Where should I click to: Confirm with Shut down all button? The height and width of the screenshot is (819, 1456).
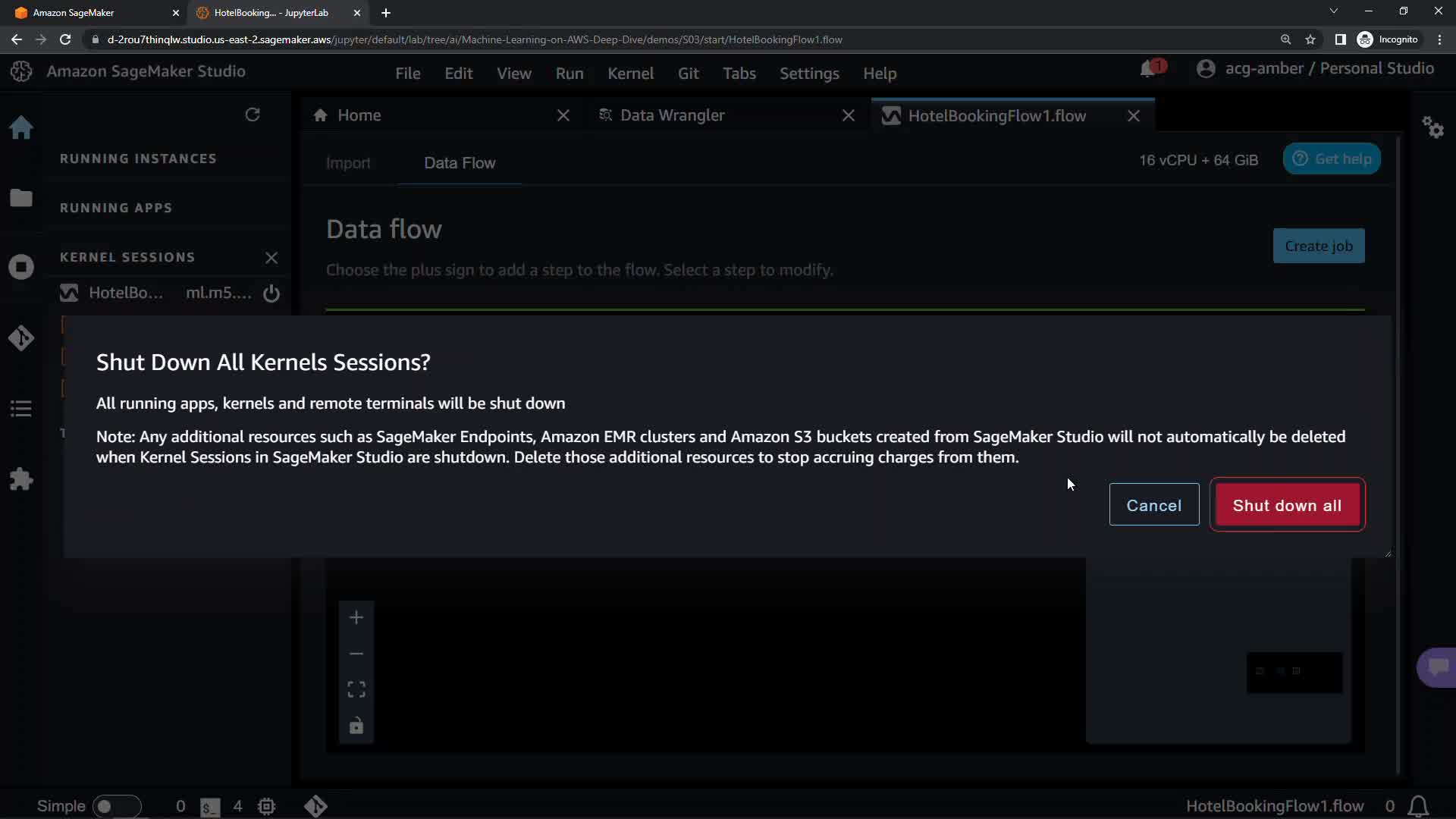click(x=1287, y=505)
